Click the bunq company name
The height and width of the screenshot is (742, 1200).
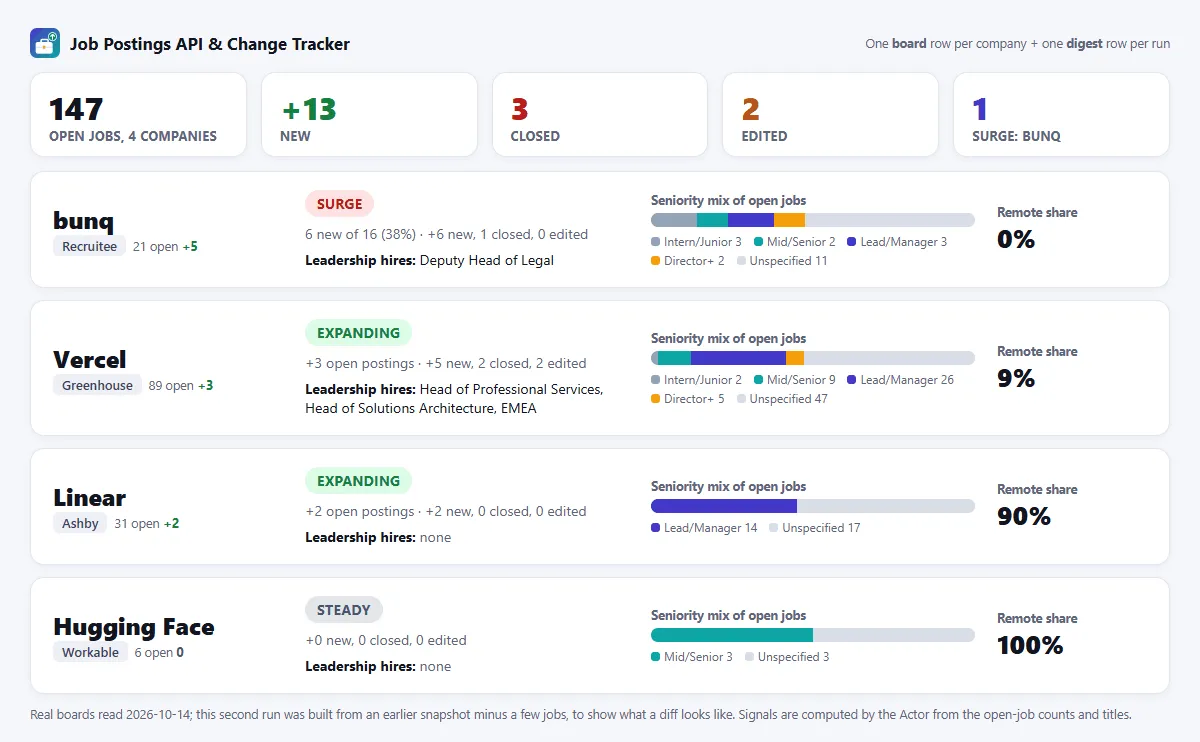(x=84, y=221)
